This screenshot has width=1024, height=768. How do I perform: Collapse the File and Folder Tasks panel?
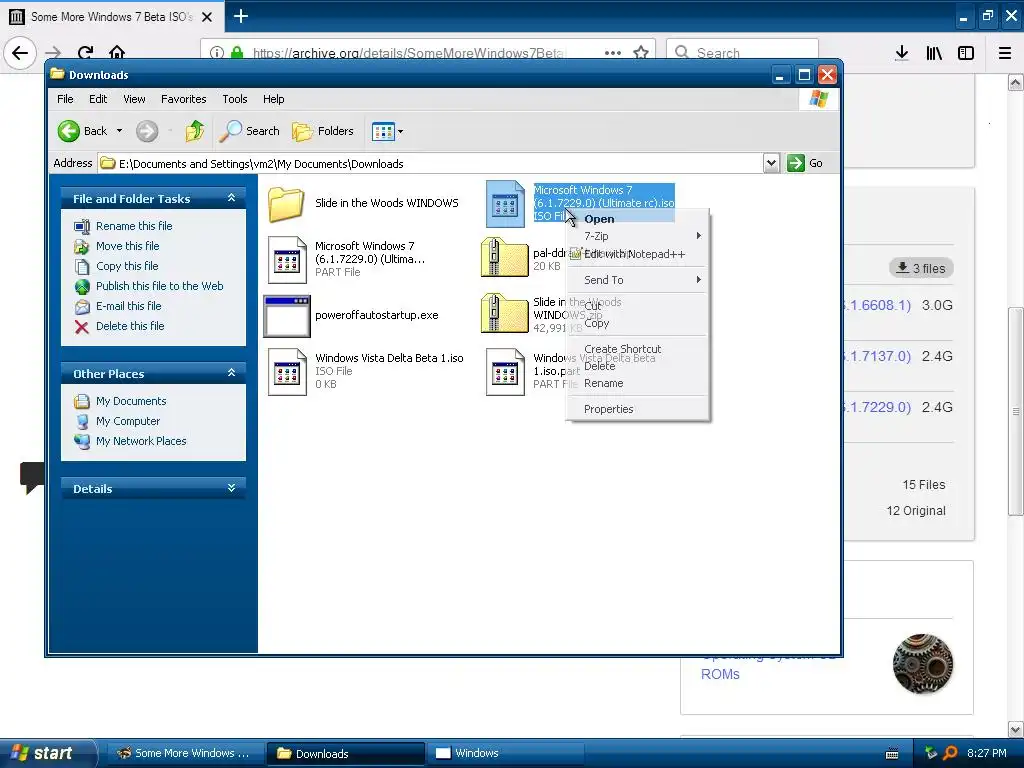click(231, 198)
